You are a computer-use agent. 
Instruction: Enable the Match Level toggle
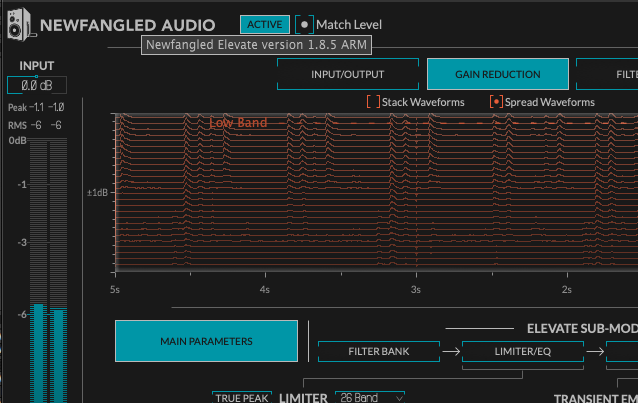[305, 24]
